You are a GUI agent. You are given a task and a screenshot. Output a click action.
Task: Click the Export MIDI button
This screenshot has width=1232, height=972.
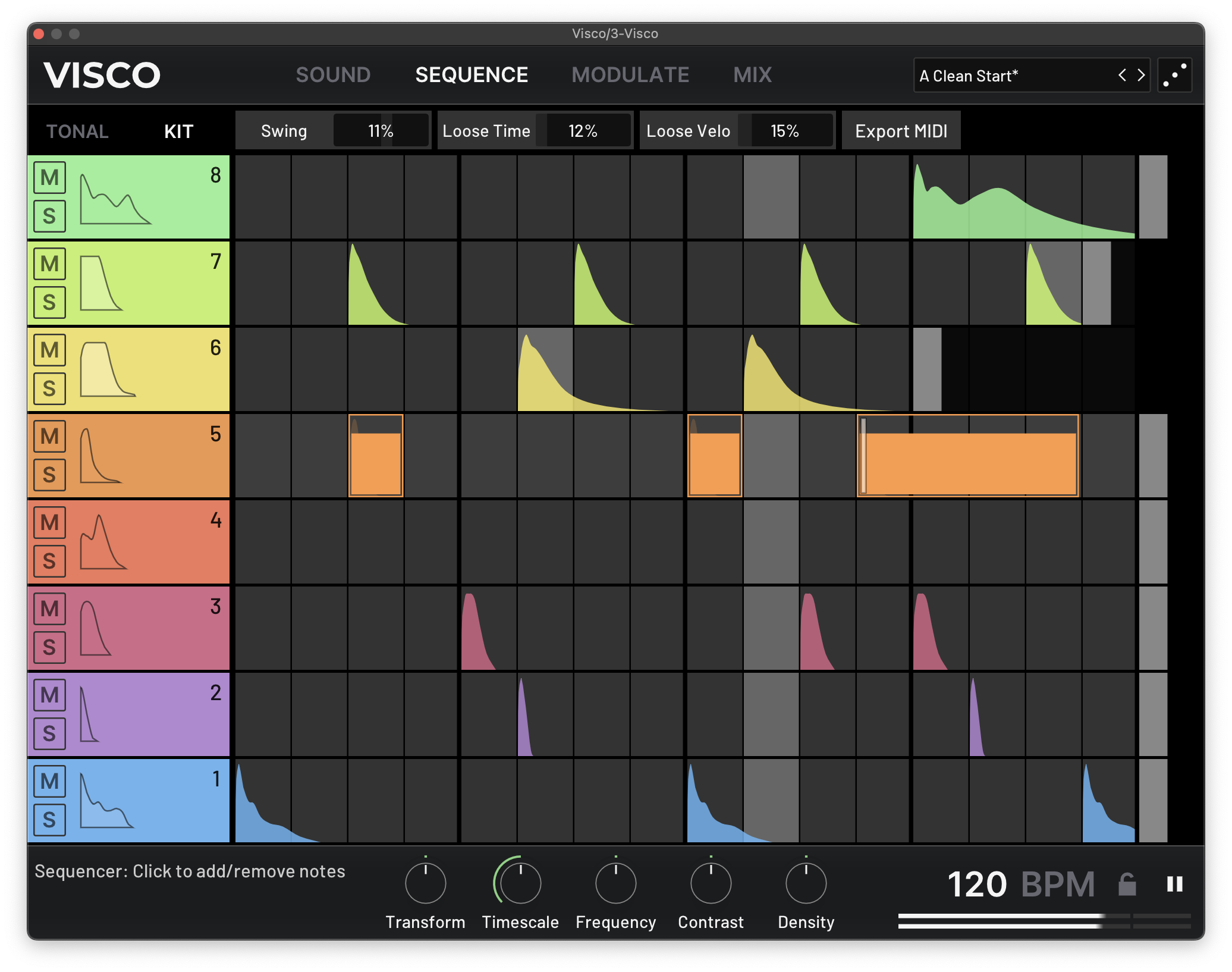pos(901,131)
